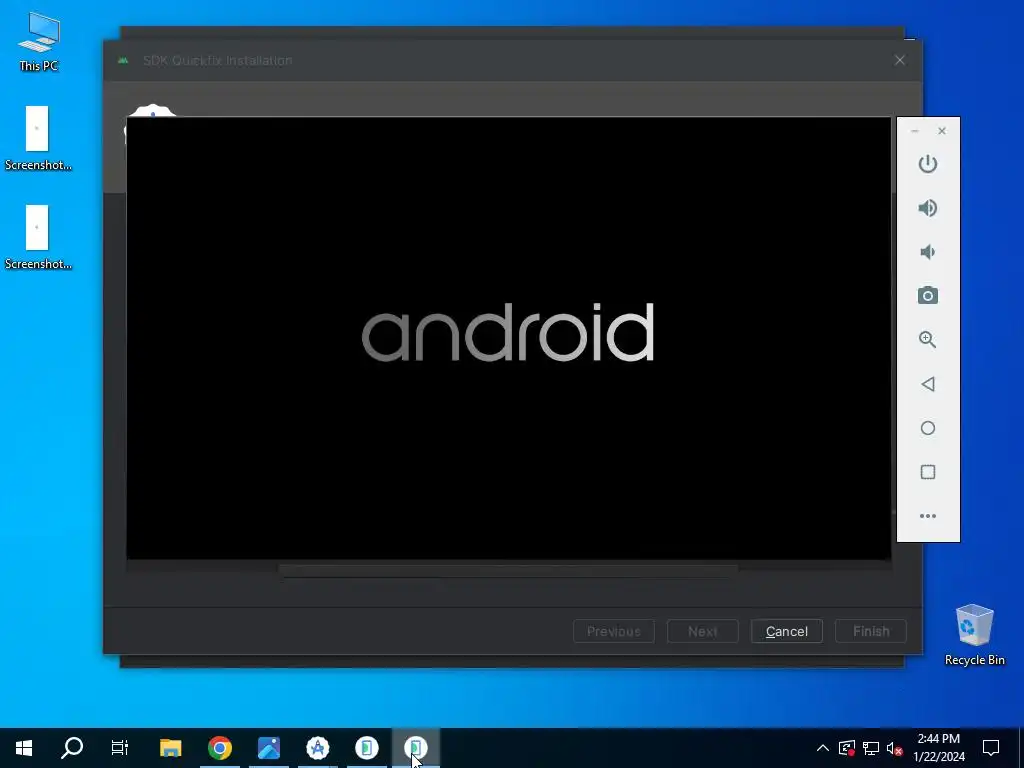Open the Photos app taskbar icon
Screen dimensions: 1024x768
pyautogui.click(x=268, y=748)
